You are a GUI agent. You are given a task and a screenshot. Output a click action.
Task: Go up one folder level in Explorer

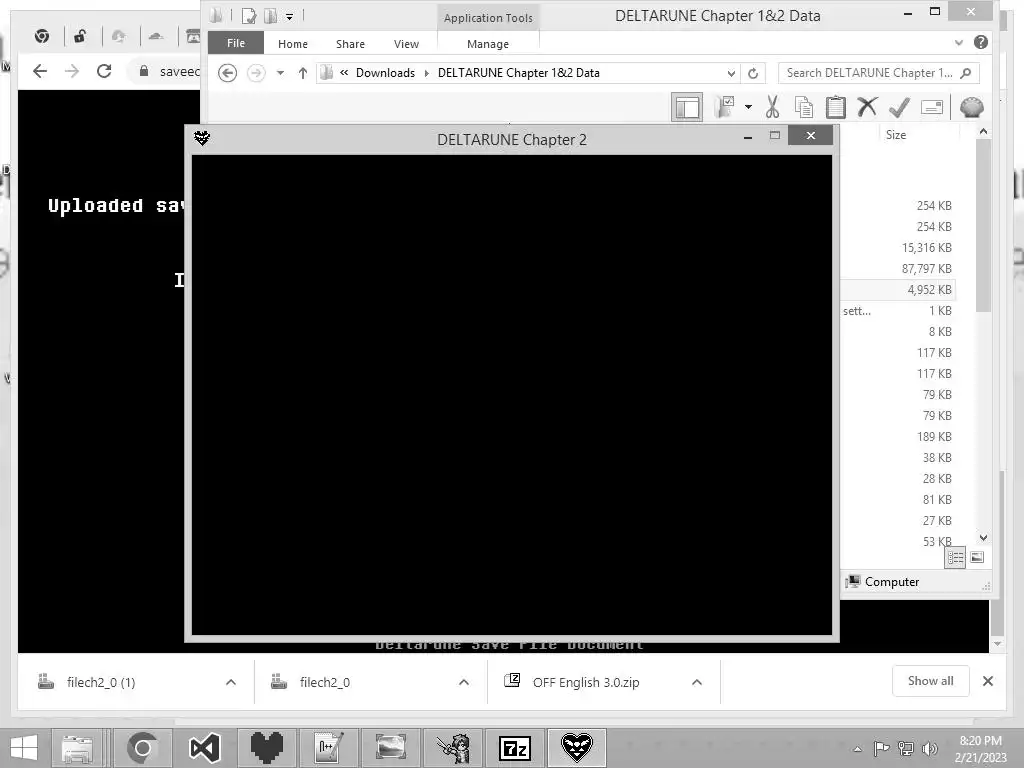point(302,72)
